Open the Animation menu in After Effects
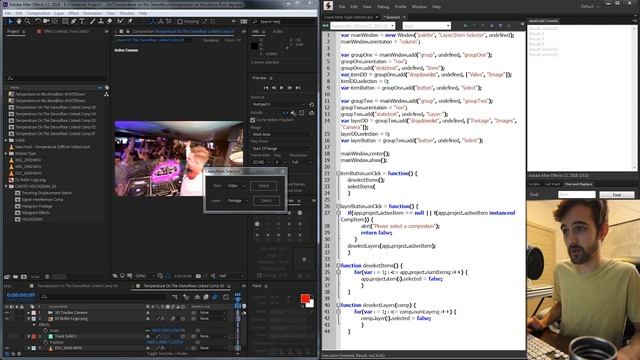The width and height of the screenshot is (640, 360). (93, 13)
